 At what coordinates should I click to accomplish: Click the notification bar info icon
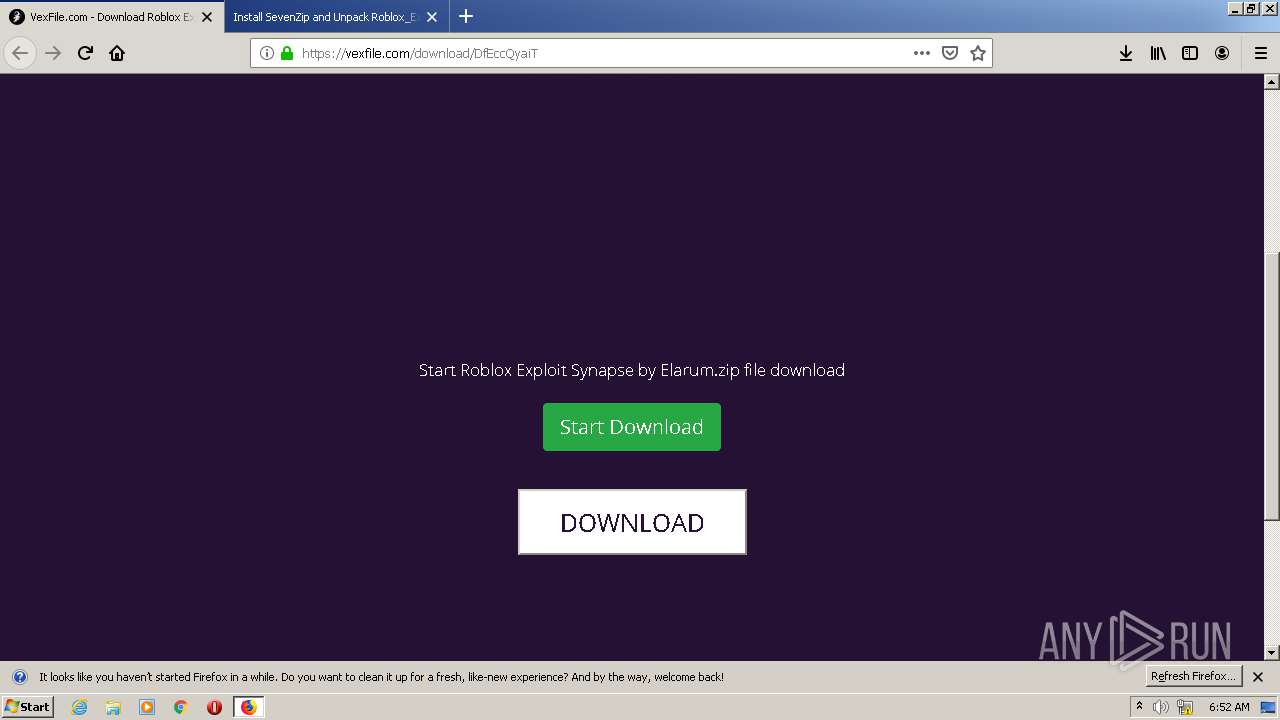(x=19, y=677)
